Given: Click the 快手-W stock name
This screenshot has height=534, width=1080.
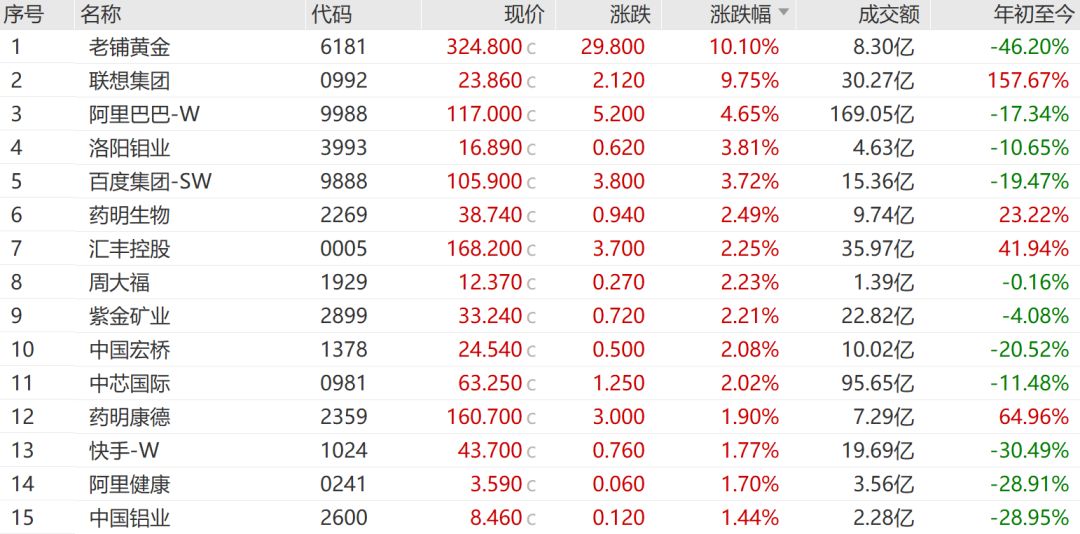Looking at the screenshot, I should click(124, 451).
